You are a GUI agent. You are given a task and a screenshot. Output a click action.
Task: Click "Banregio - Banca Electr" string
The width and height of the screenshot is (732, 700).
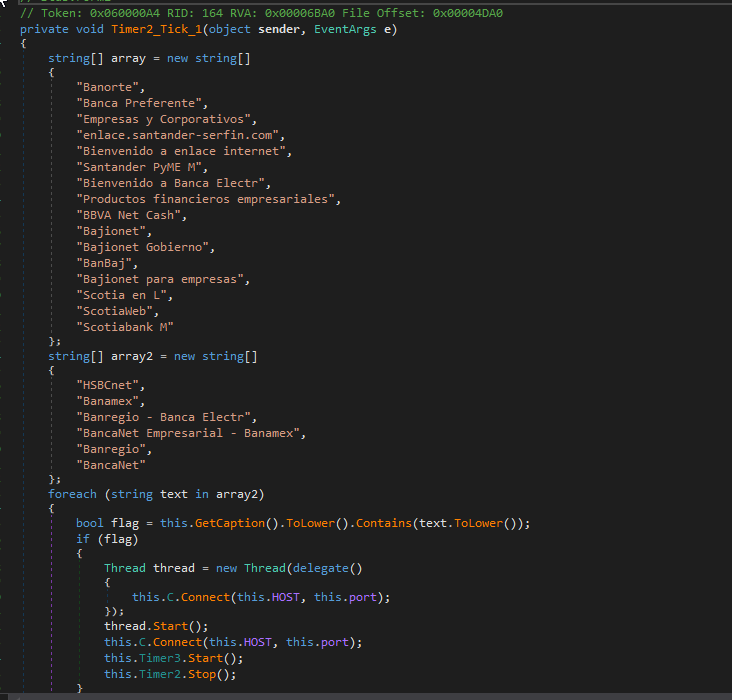163,417
